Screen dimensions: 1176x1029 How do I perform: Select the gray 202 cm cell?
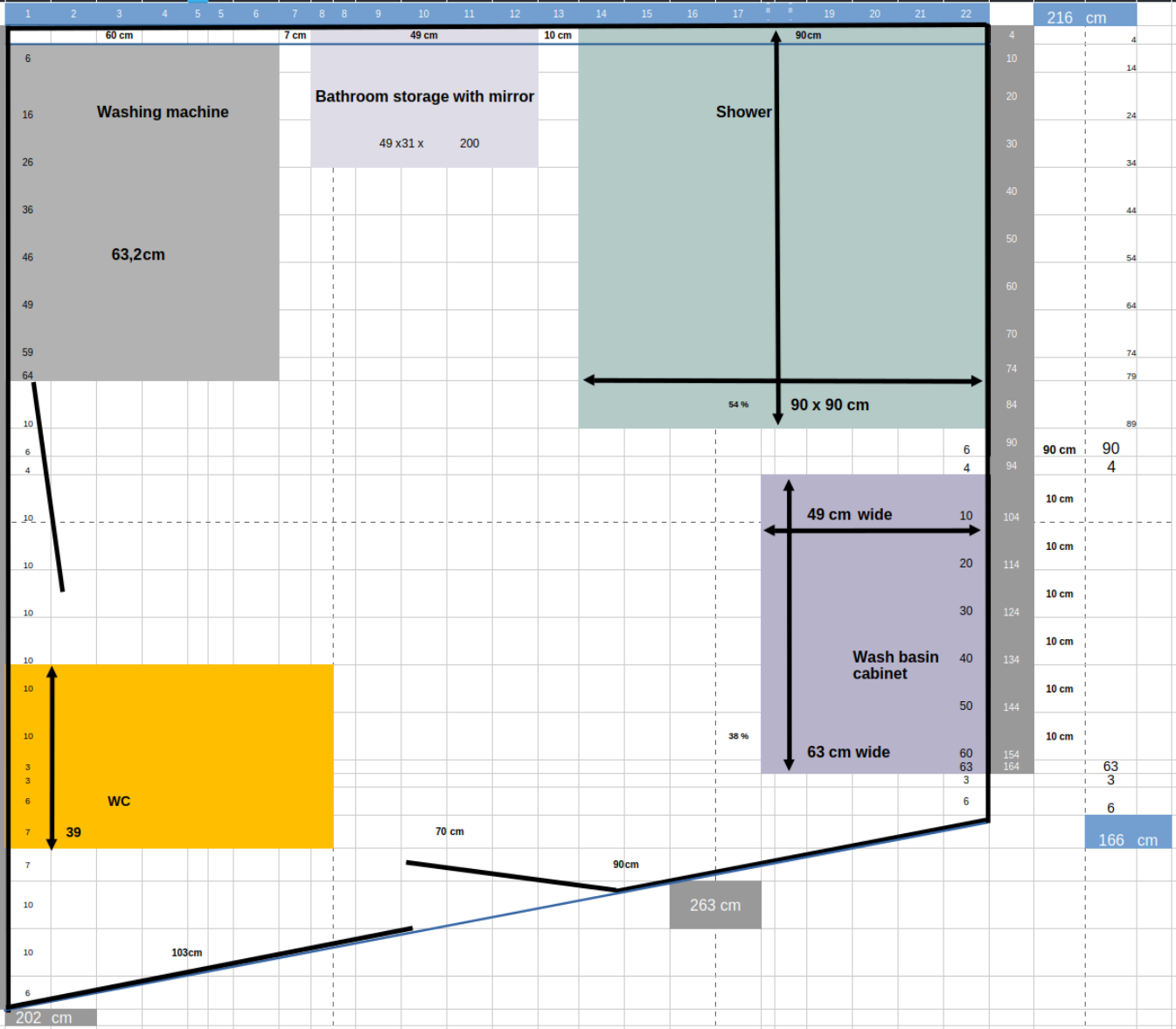(44, 1018)
